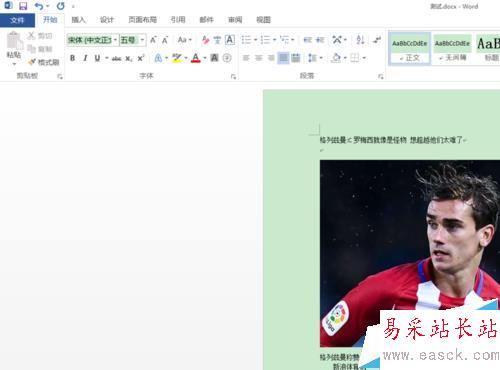Viewport: 500px width, 370px height.
Task: Click the Borders grid icon
Action: pos(355,58)
